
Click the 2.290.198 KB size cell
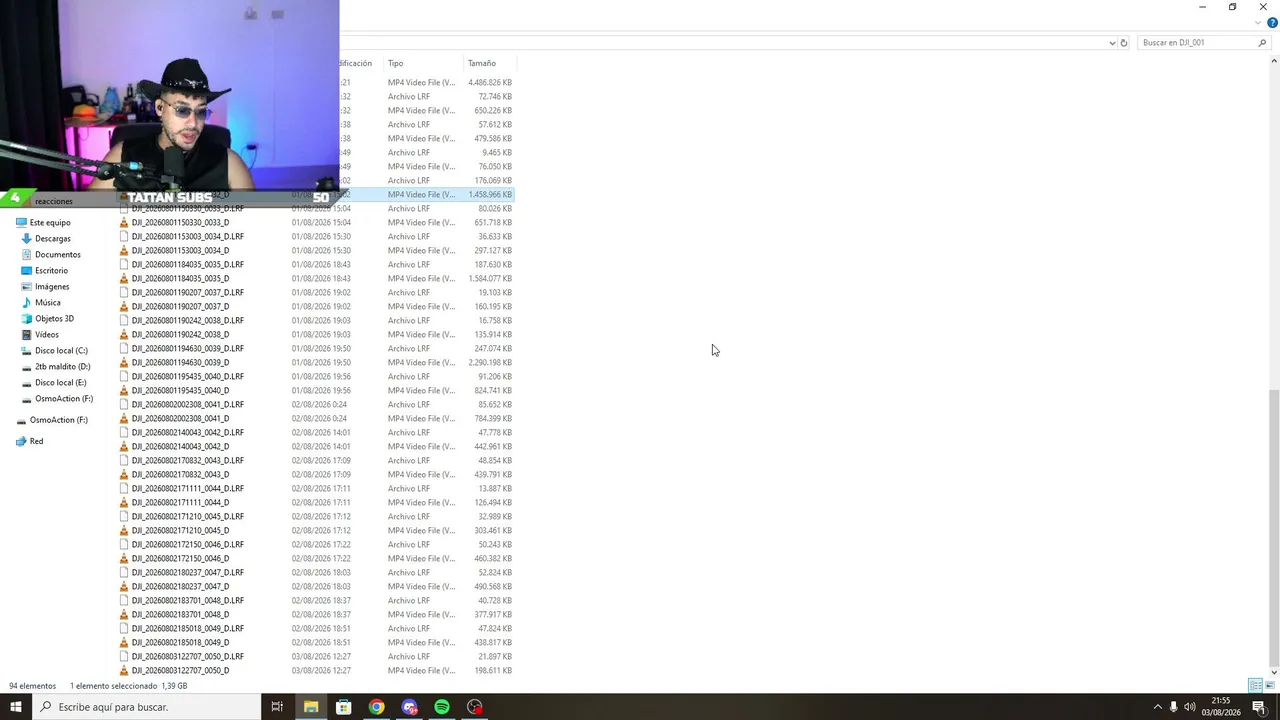(x=490, y=363)
